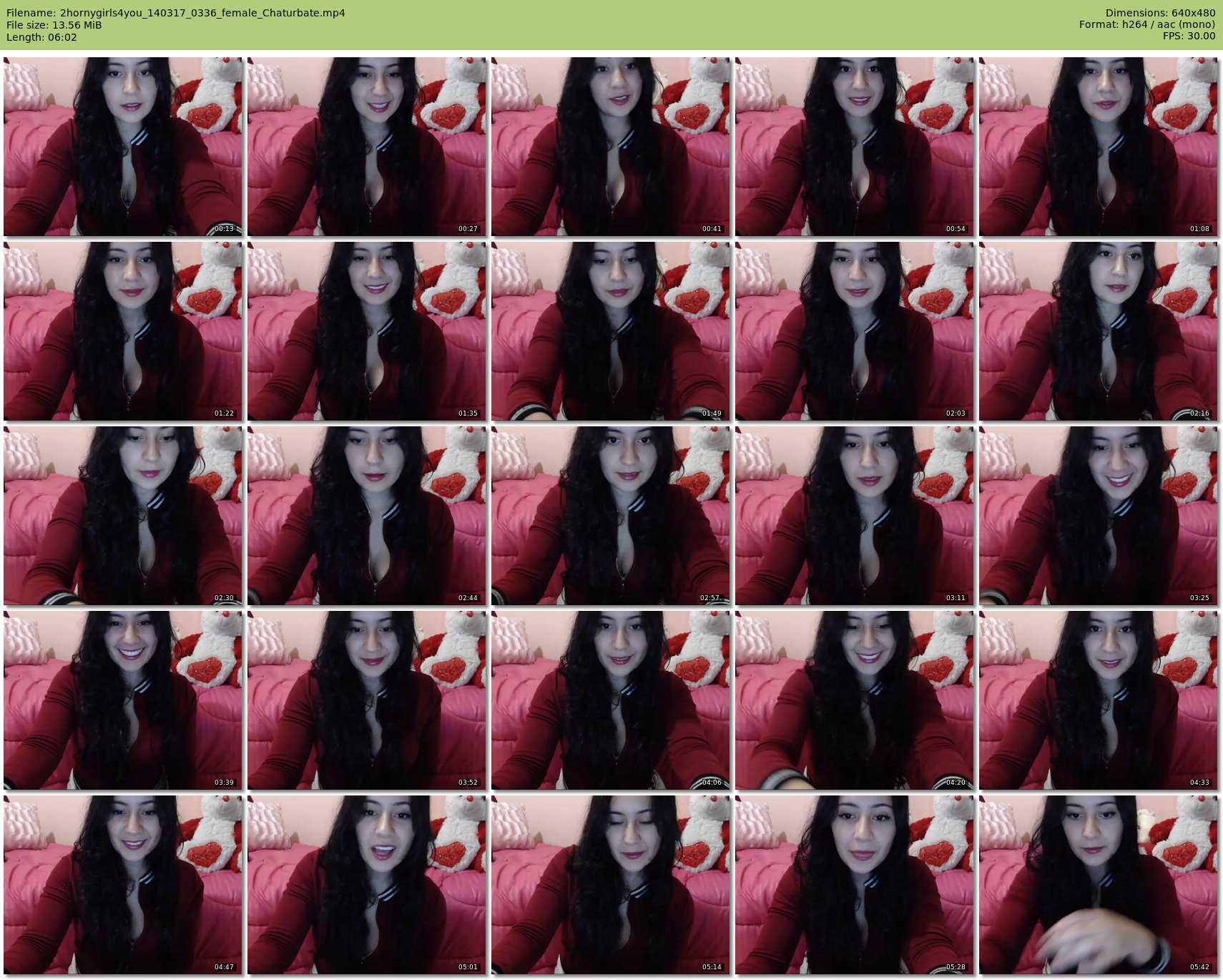Select the "File size: 13.56 MiB" text

point(54,25)
